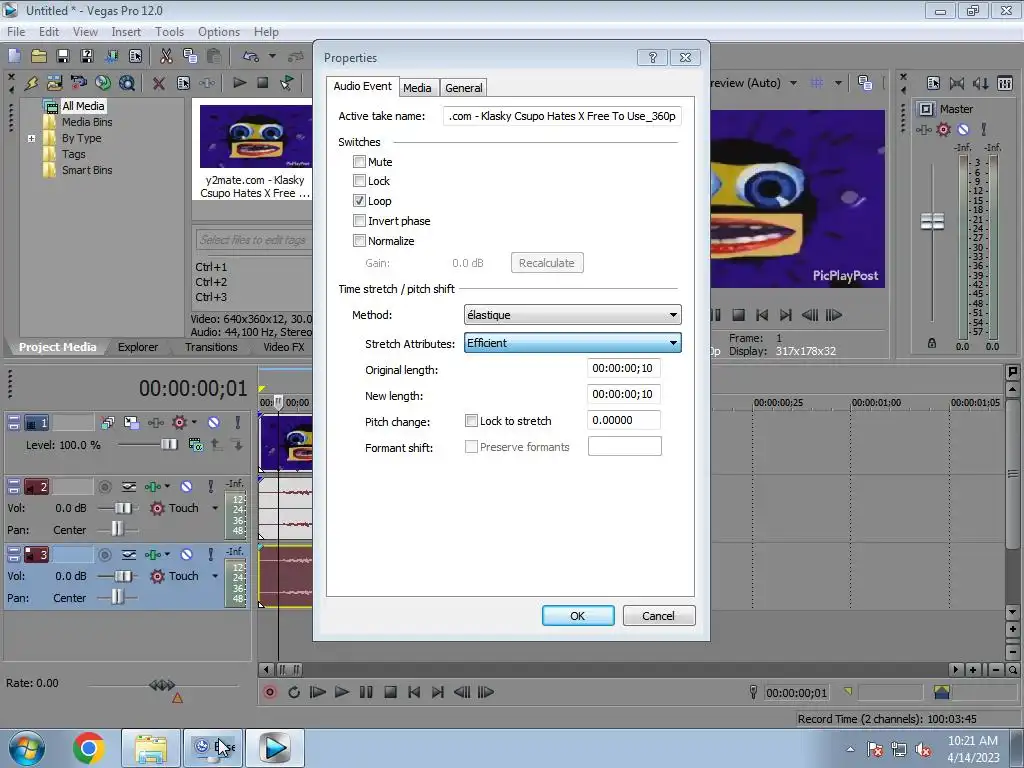Click the Auto Preview icon in media toolbar
Screen dimensions: 1024x768
[286, 83]
